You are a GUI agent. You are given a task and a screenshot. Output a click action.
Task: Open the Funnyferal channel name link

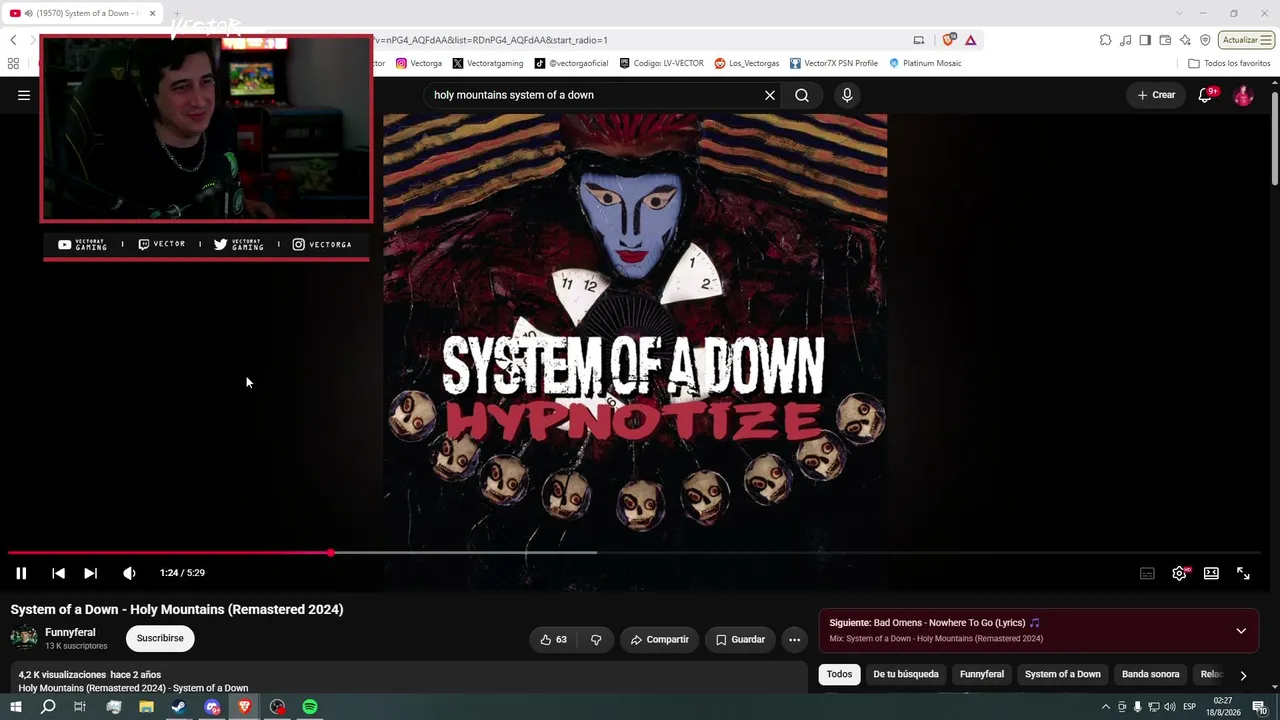[x=70, y=632]
